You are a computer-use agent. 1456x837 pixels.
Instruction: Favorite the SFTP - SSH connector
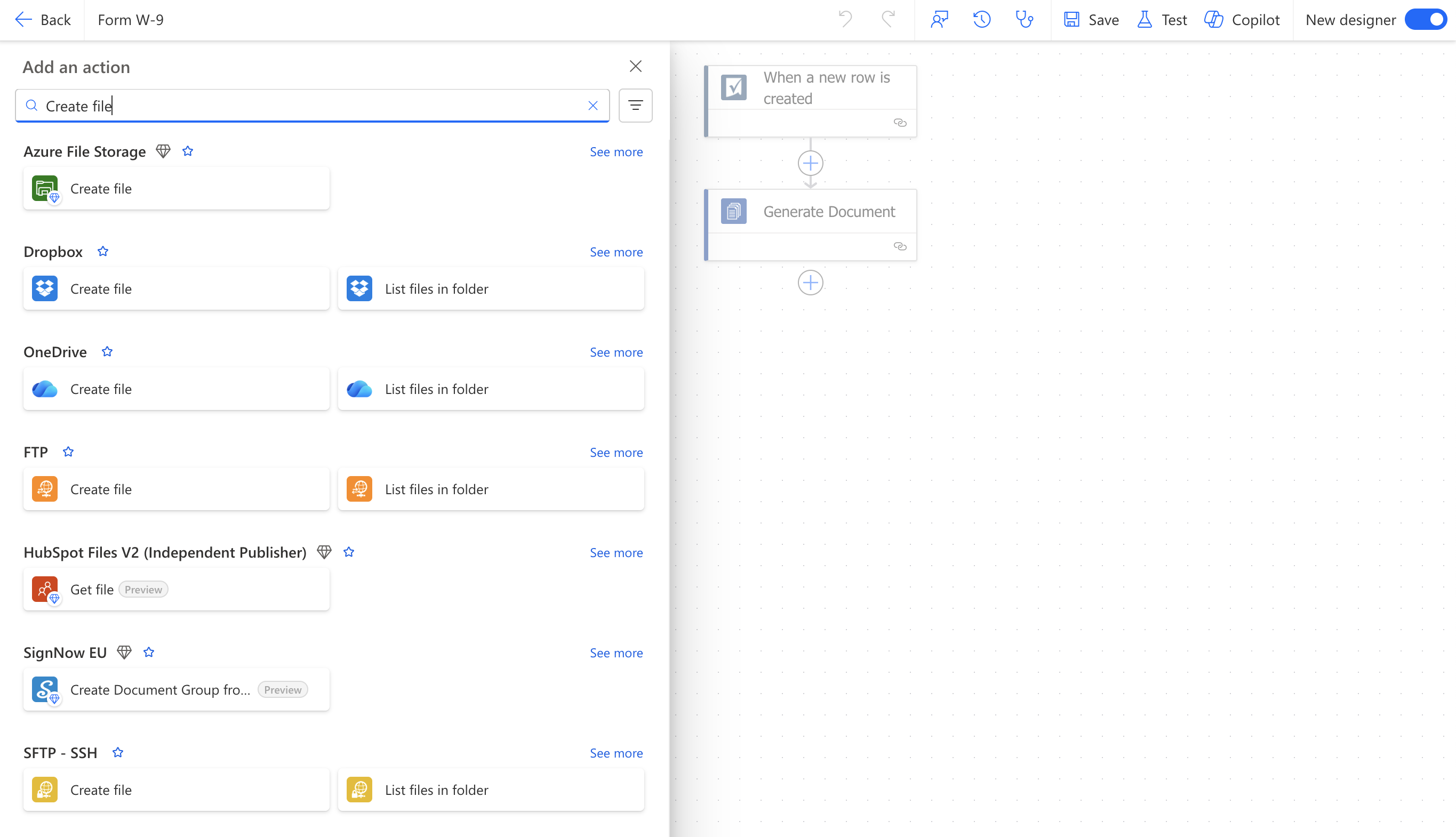click(x=117, y=752)
